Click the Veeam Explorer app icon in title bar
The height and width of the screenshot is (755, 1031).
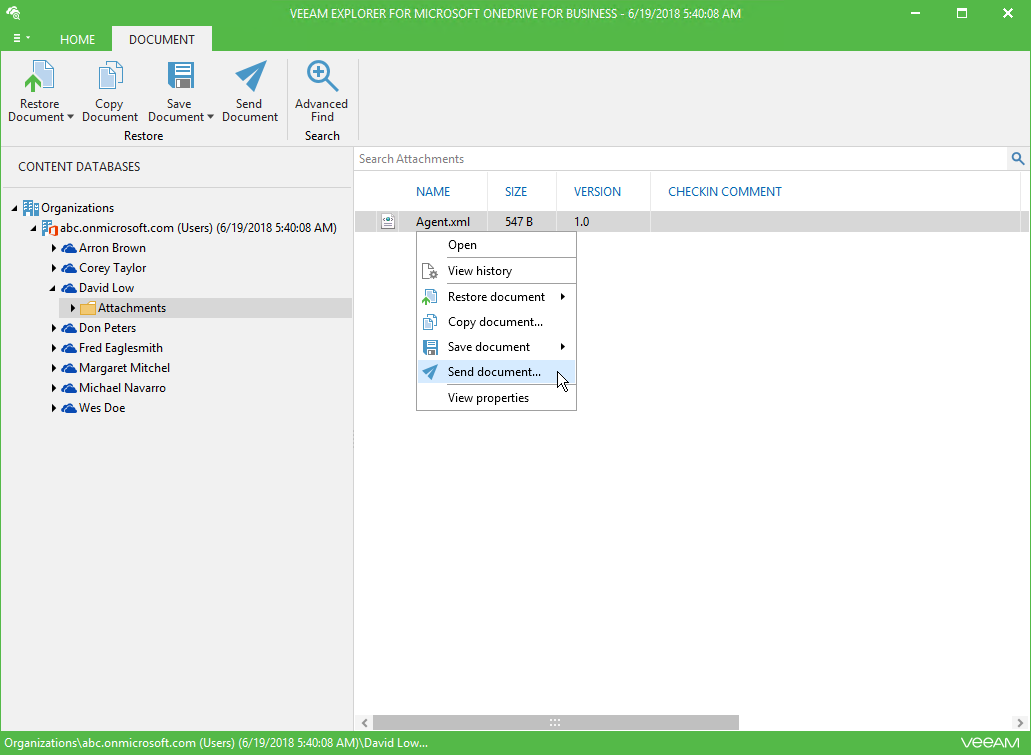(13, 12)
